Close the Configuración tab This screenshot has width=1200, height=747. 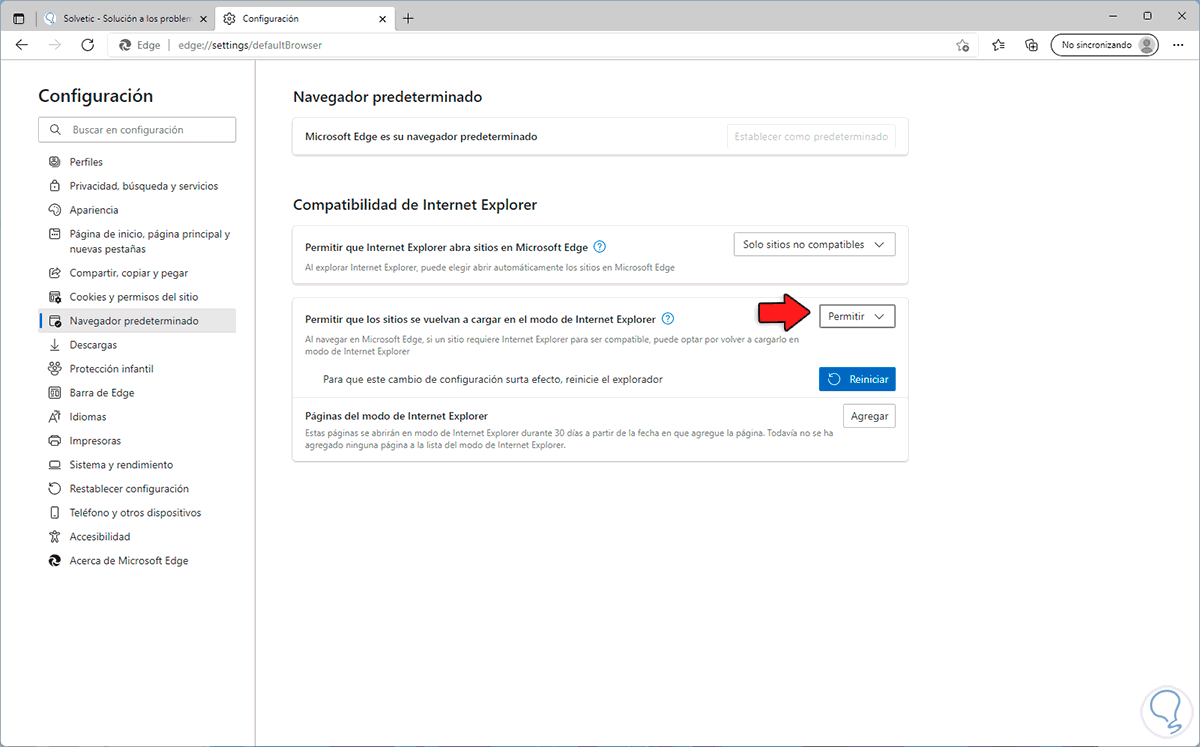tap(380, 18)
